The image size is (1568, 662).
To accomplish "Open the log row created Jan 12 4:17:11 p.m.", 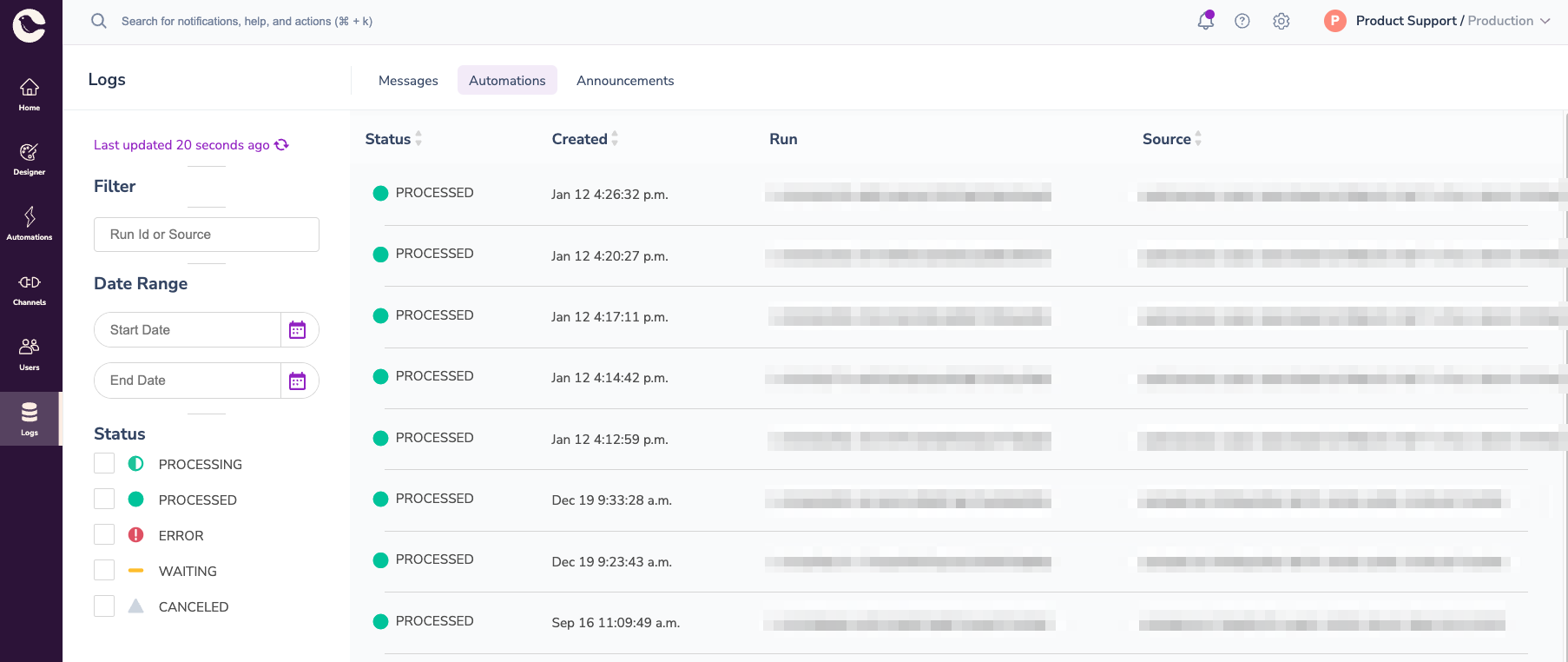I will (955, 317).
